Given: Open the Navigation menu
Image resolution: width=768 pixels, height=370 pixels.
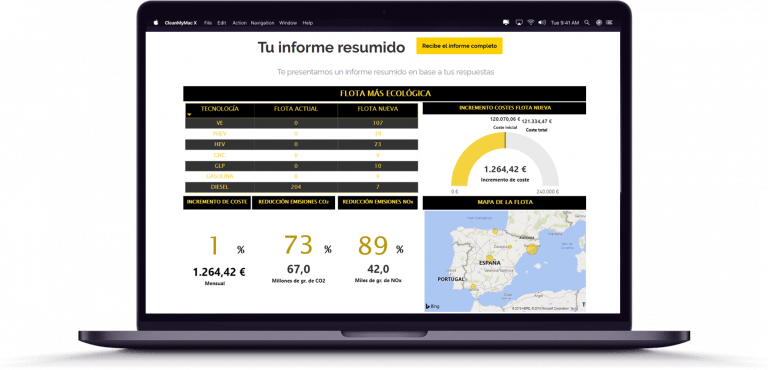Looking at the screenshot, I should [263, 23].
